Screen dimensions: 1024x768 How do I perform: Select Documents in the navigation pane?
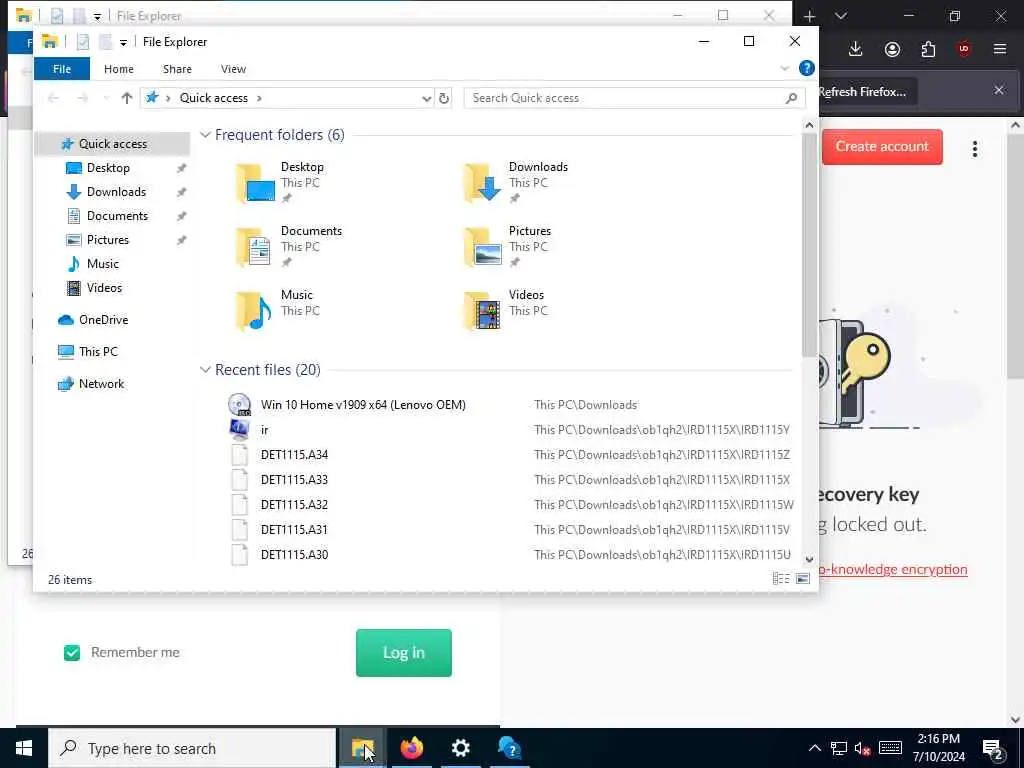click(x=117, y=216)
